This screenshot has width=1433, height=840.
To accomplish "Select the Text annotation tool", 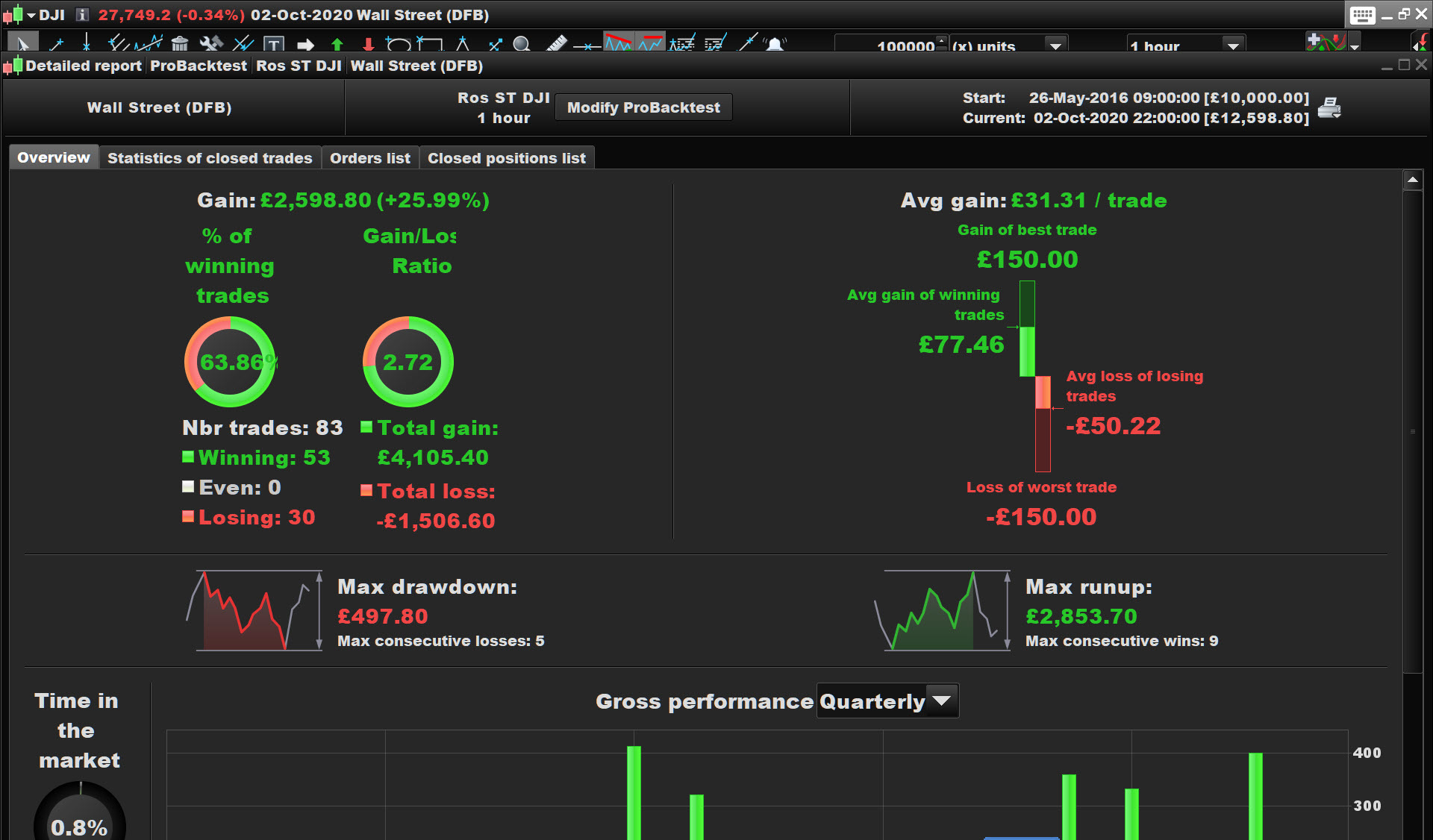I will [x=274, y=45].
